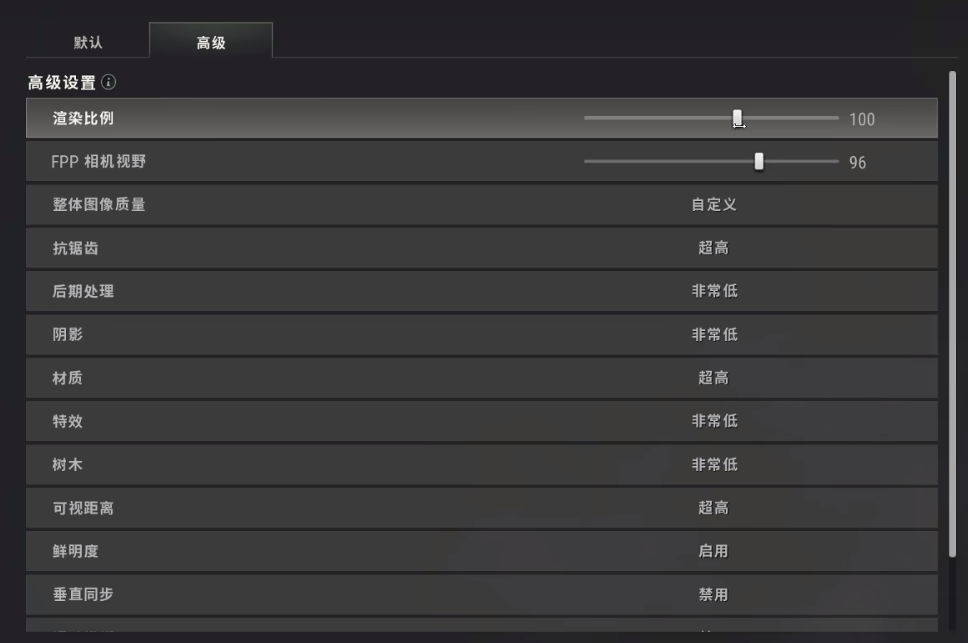Screen dimensions: 968x643
Task: Change 抗锯齿 setting from 超高
Action: click(713, 248)
